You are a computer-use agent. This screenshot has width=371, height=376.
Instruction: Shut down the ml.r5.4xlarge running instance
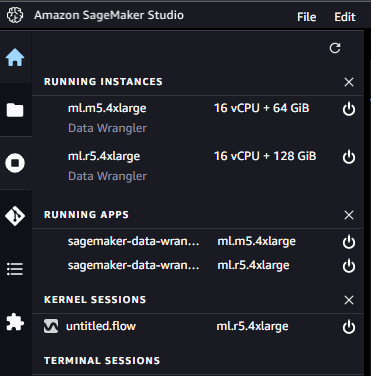click(x=349, y=157)
